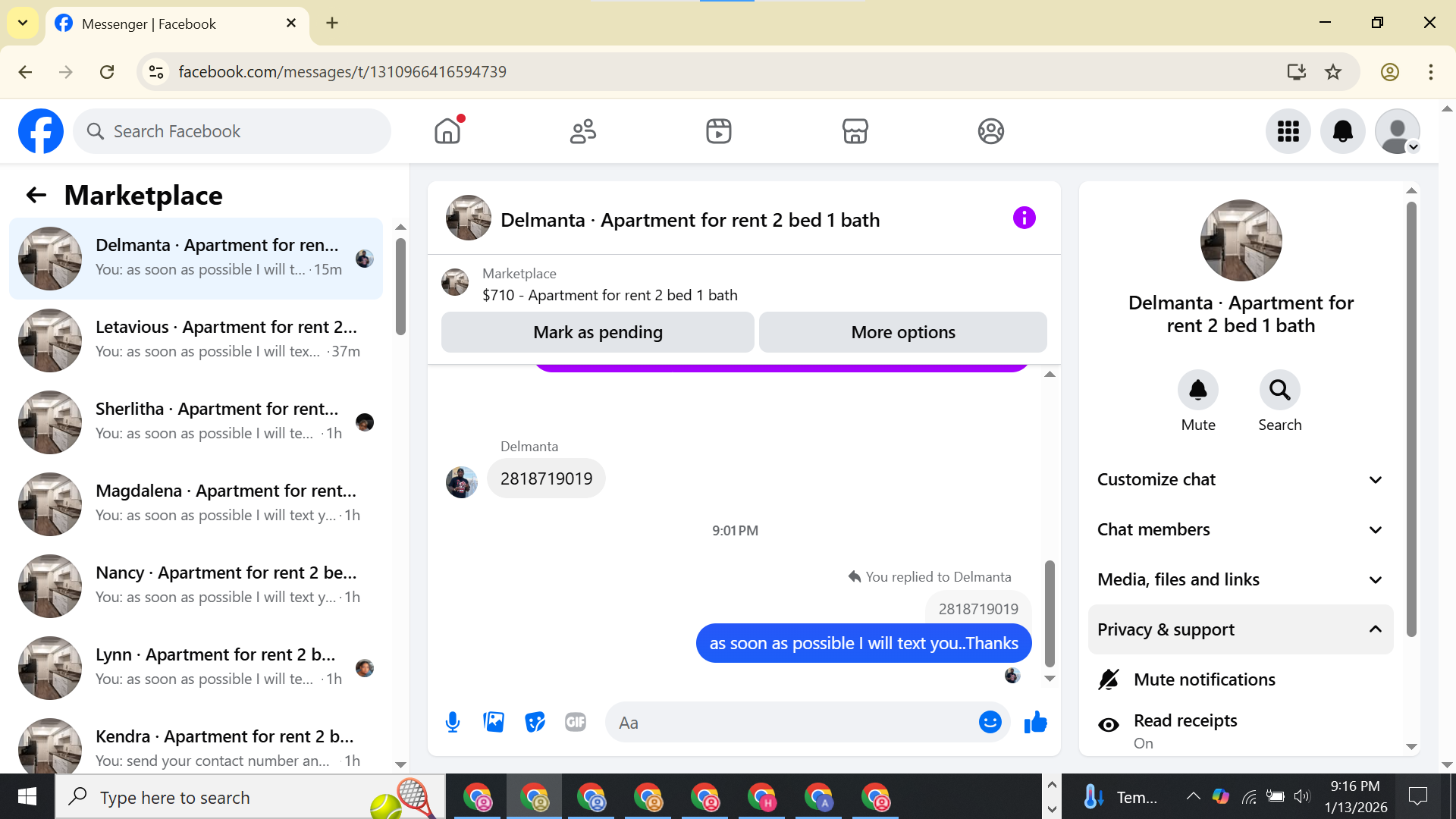This screenshot has height=819, width=1456.
Task: Expand the Chat members section
Action: (1240, 529)
